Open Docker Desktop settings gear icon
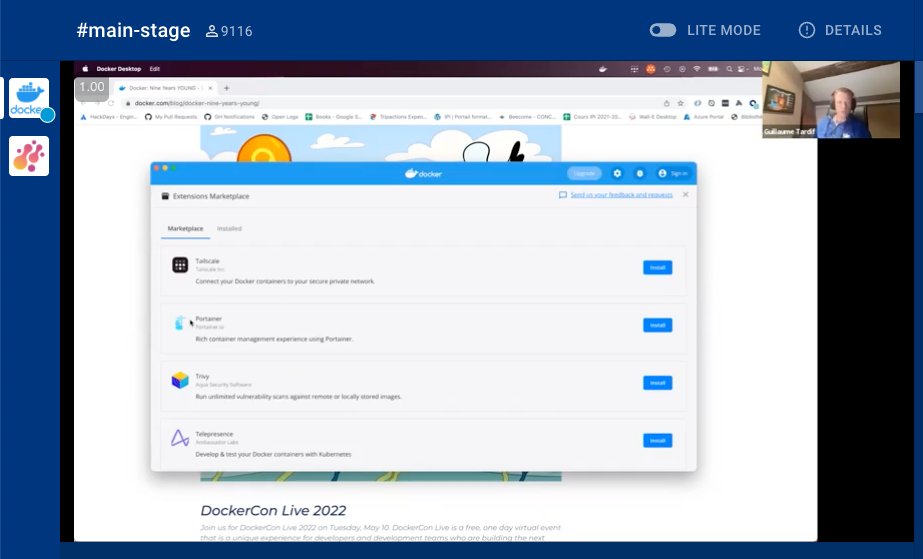Image resolution: width=923 pixels, height=559 pixels. [x=617, y=173]
